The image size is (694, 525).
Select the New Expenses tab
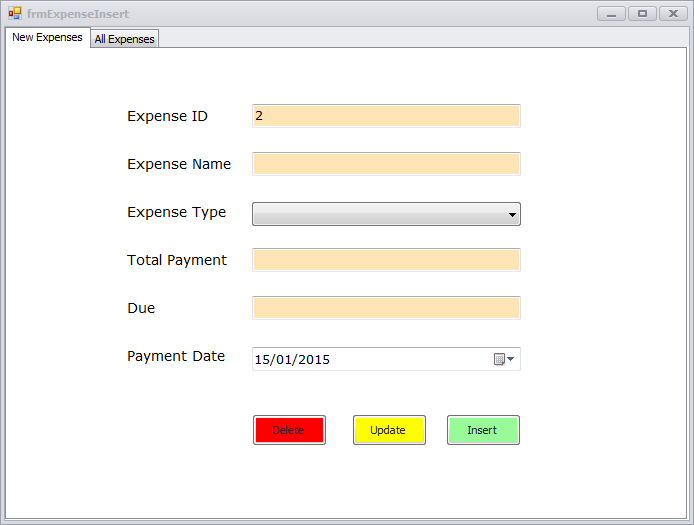[47, 37]
